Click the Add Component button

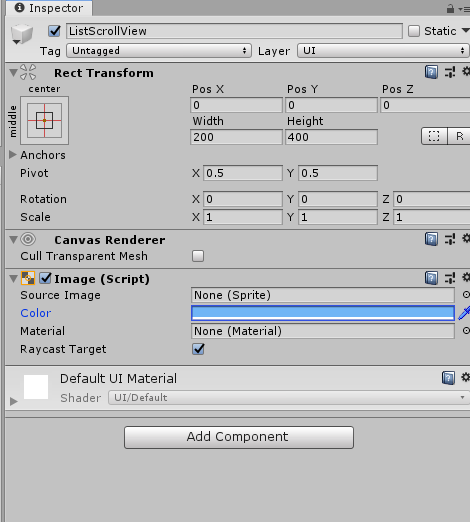[x=239, y=437]
